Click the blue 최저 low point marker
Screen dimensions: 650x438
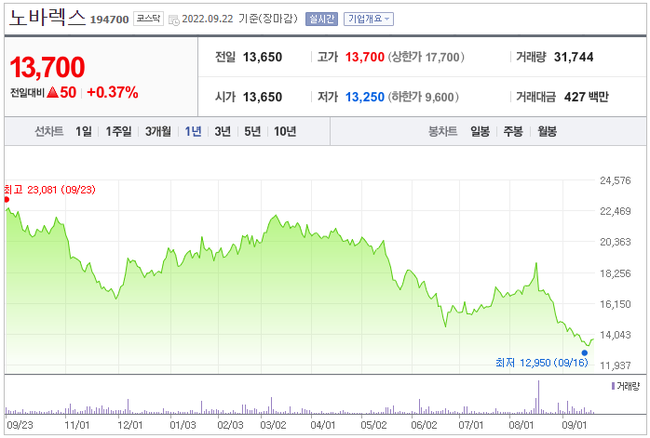click(585, 353)
